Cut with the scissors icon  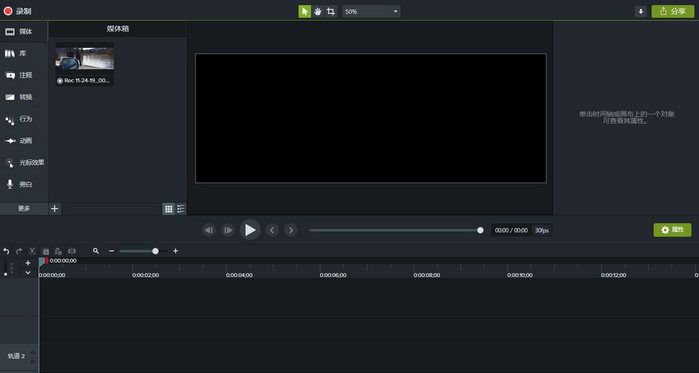[x=32, y=251]
